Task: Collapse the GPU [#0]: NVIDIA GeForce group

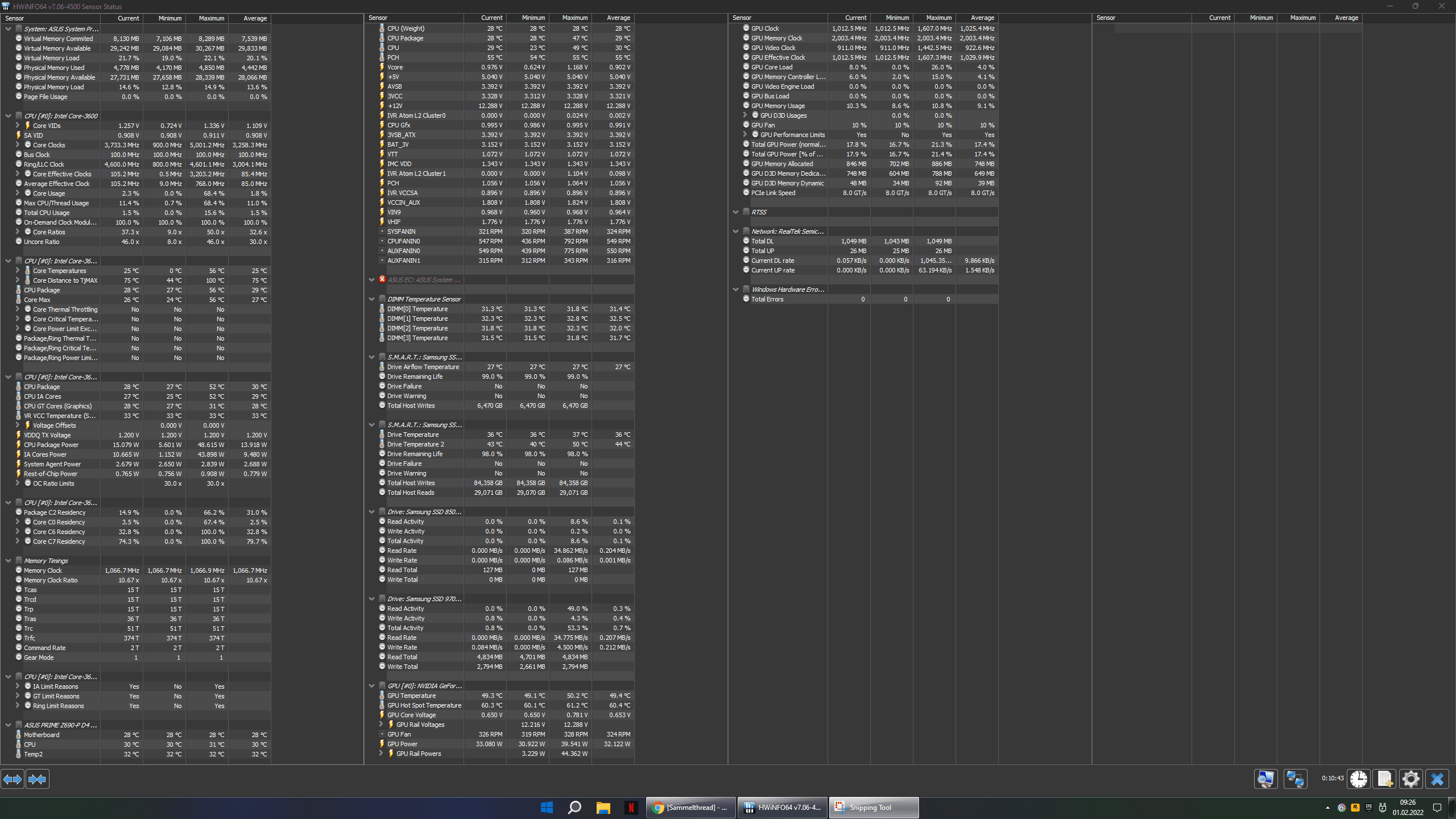Action: coord(372,686)
